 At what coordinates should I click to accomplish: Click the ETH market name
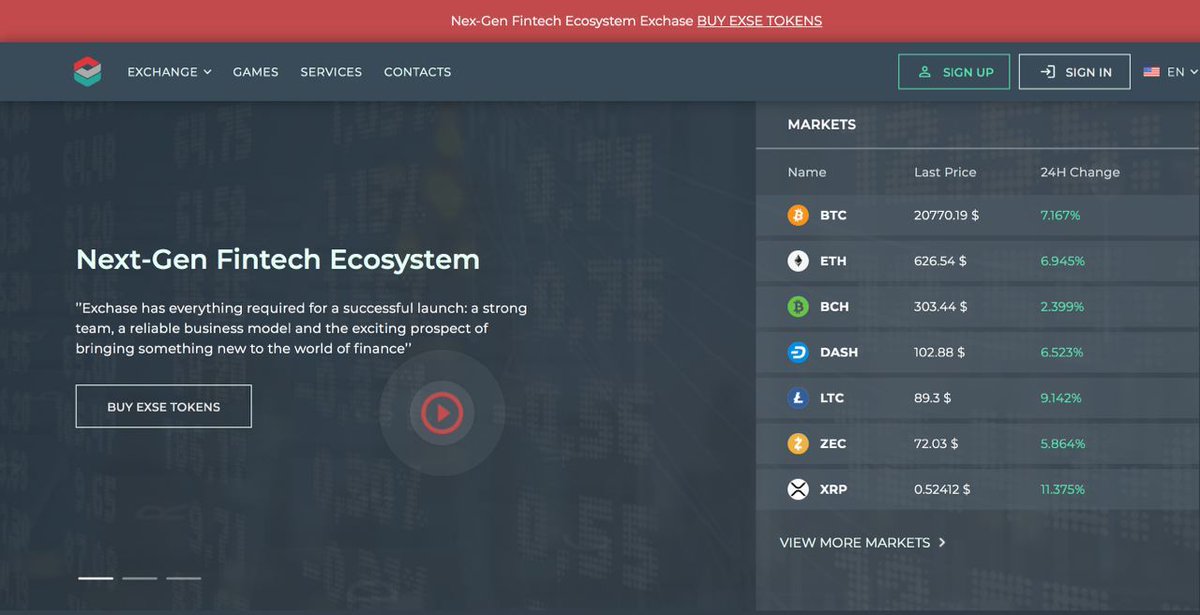pos(833,261)
